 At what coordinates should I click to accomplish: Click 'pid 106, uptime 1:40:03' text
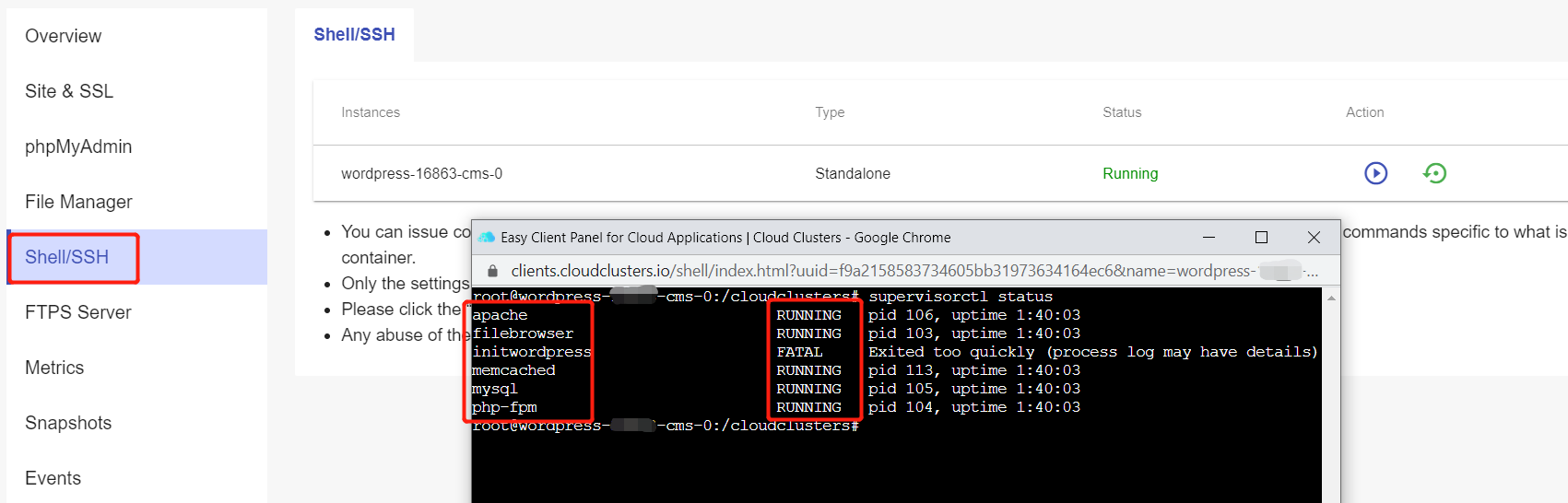[x=974, y=315]
